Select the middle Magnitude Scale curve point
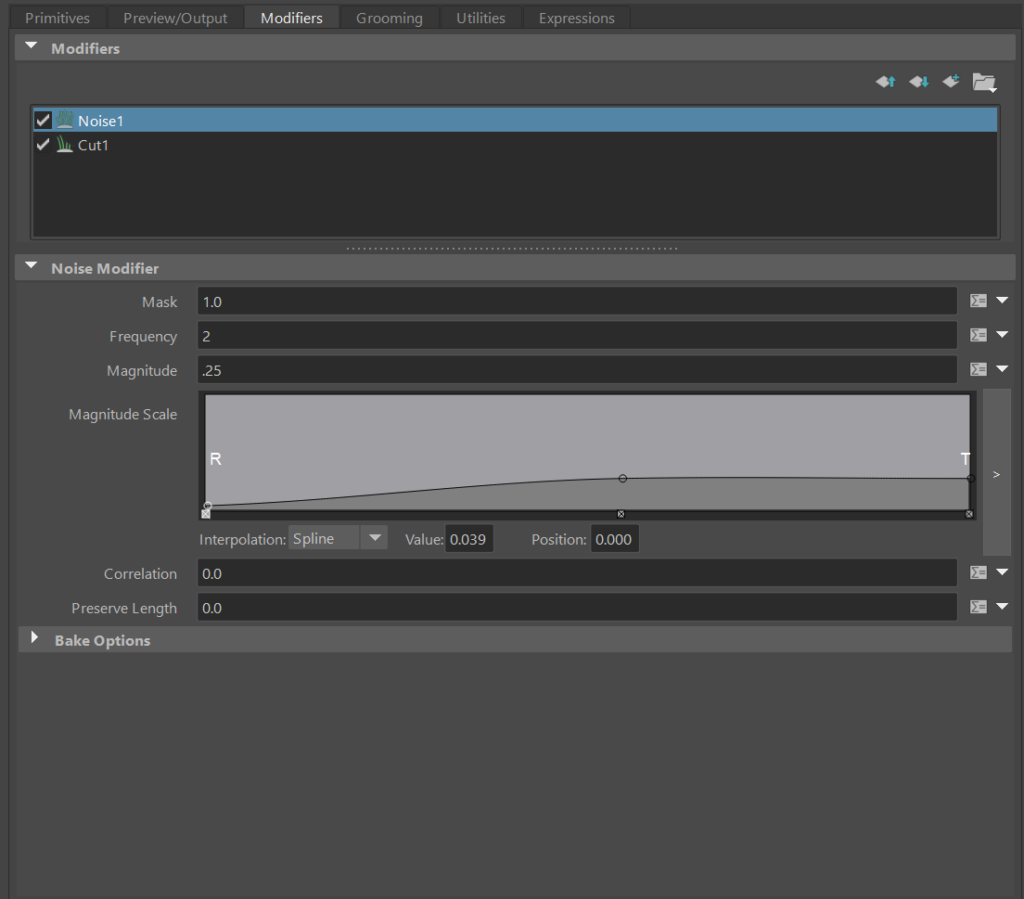Image resolution: width=1024 pixels, height=899 pixels. 622,479
